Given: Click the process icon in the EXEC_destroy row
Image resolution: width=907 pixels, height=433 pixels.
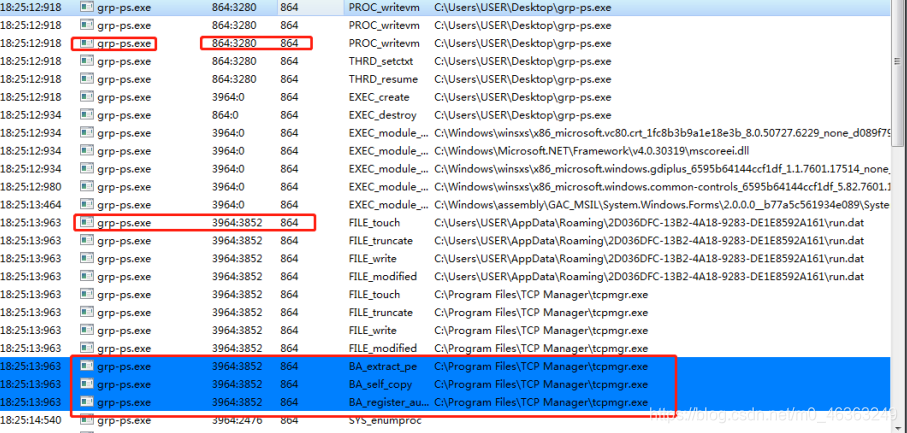Looking at the screenshot, I should point(87,115).
